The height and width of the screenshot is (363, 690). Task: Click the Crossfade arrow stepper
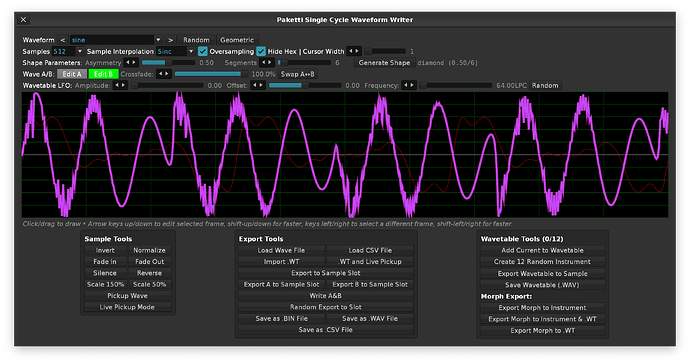163,74
